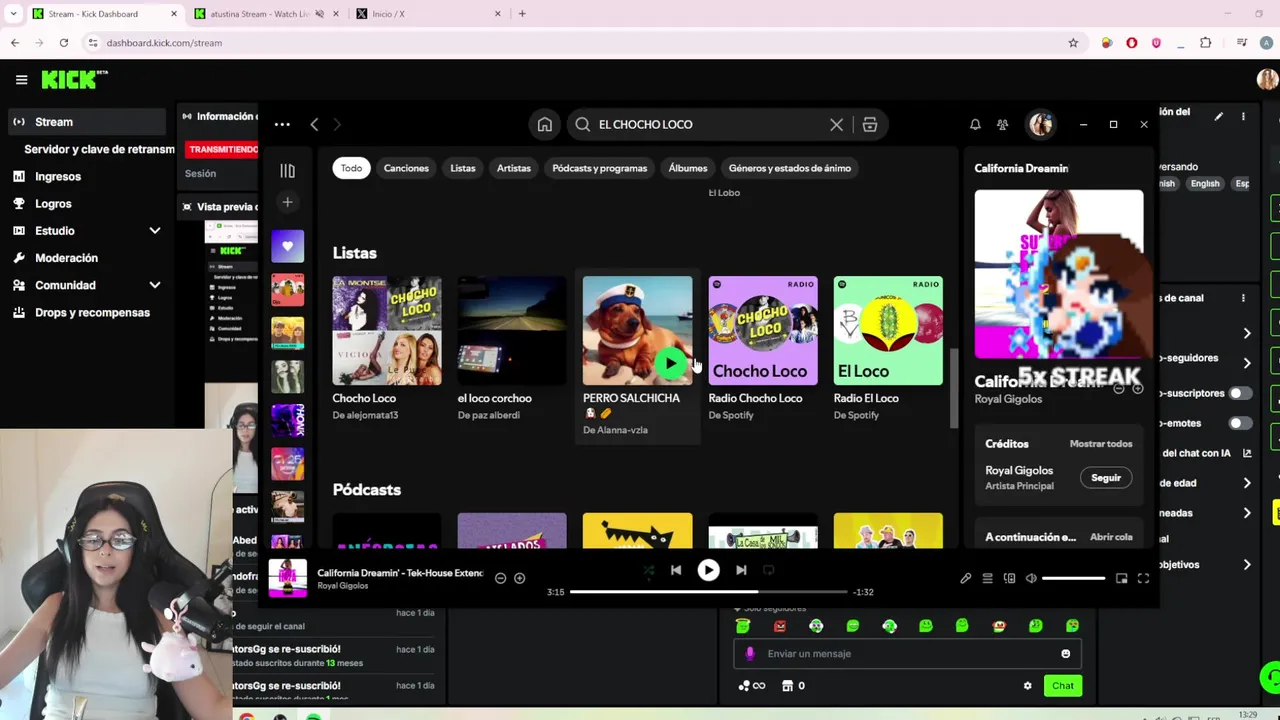Open Kick hamburger menu
Viewport: 1280px width, 720px height.
click(21, 80)
